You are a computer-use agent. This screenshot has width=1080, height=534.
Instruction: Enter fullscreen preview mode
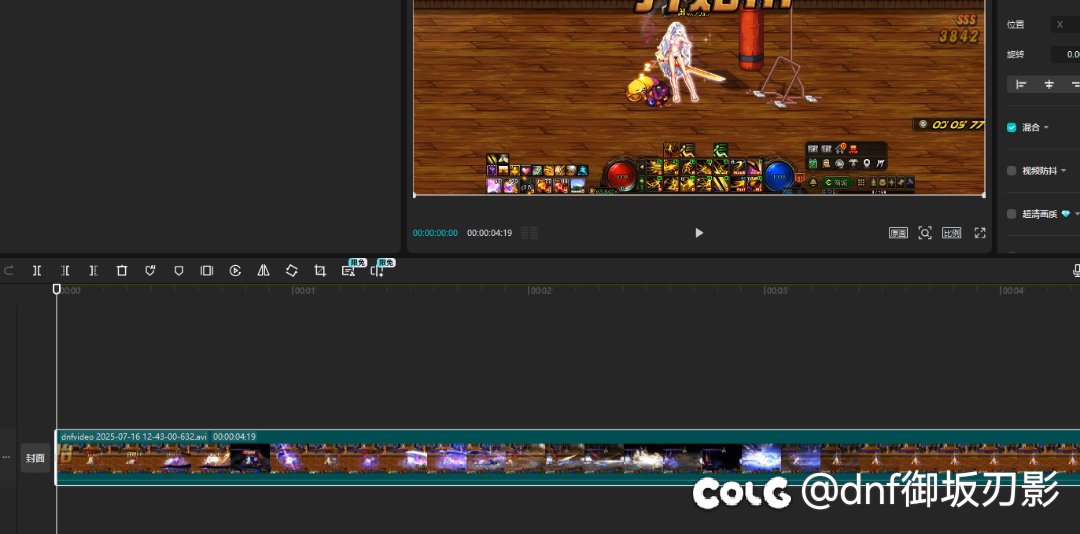[x=980, y=233]
